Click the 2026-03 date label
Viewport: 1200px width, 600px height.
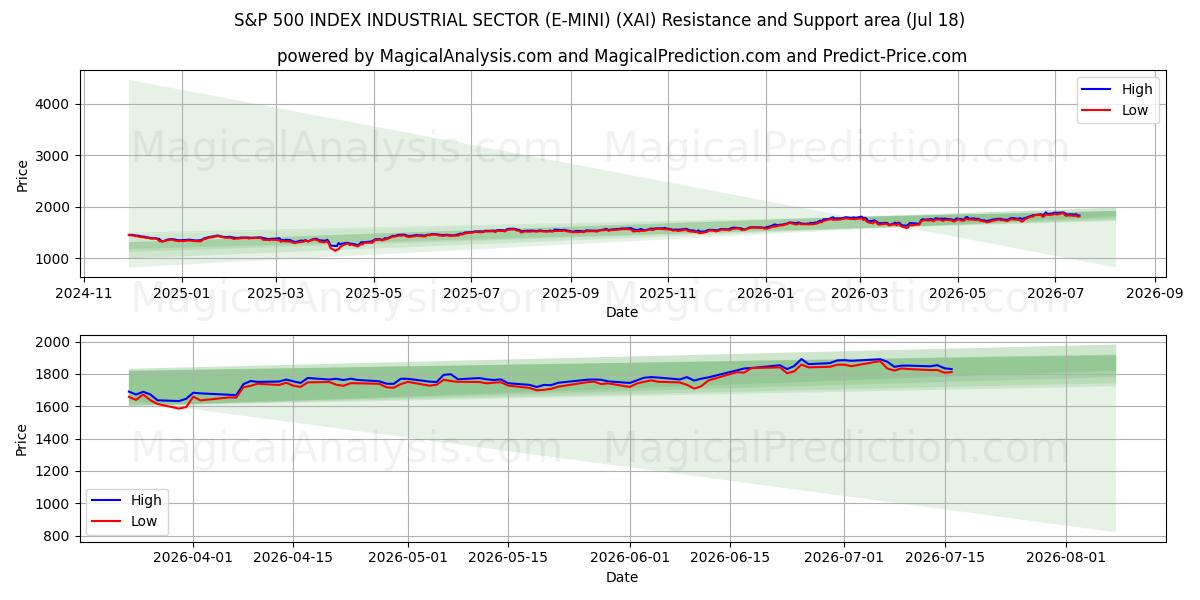(x=862, y=295)
